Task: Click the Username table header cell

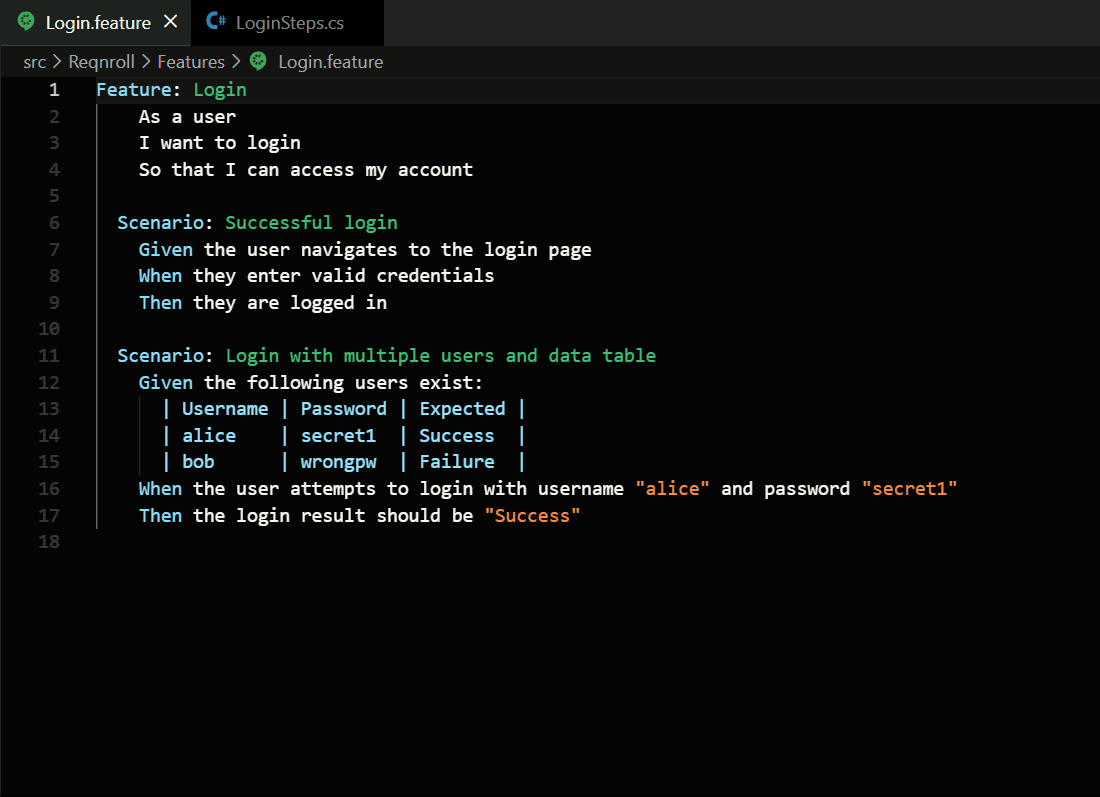Action: coord(225,409)
